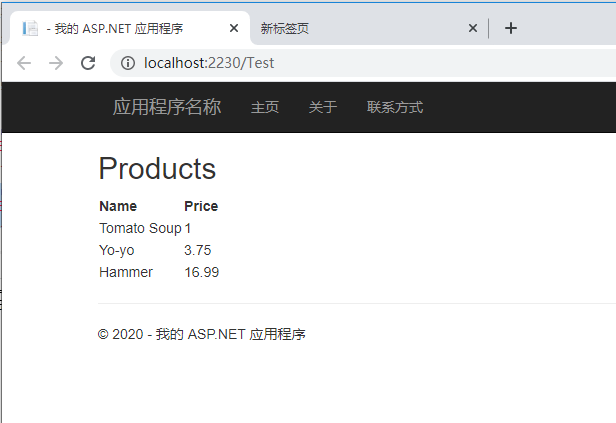Click the address bar URL localhost:2230/Test
This screenshot has height=423, width=616.
(209, 63)
